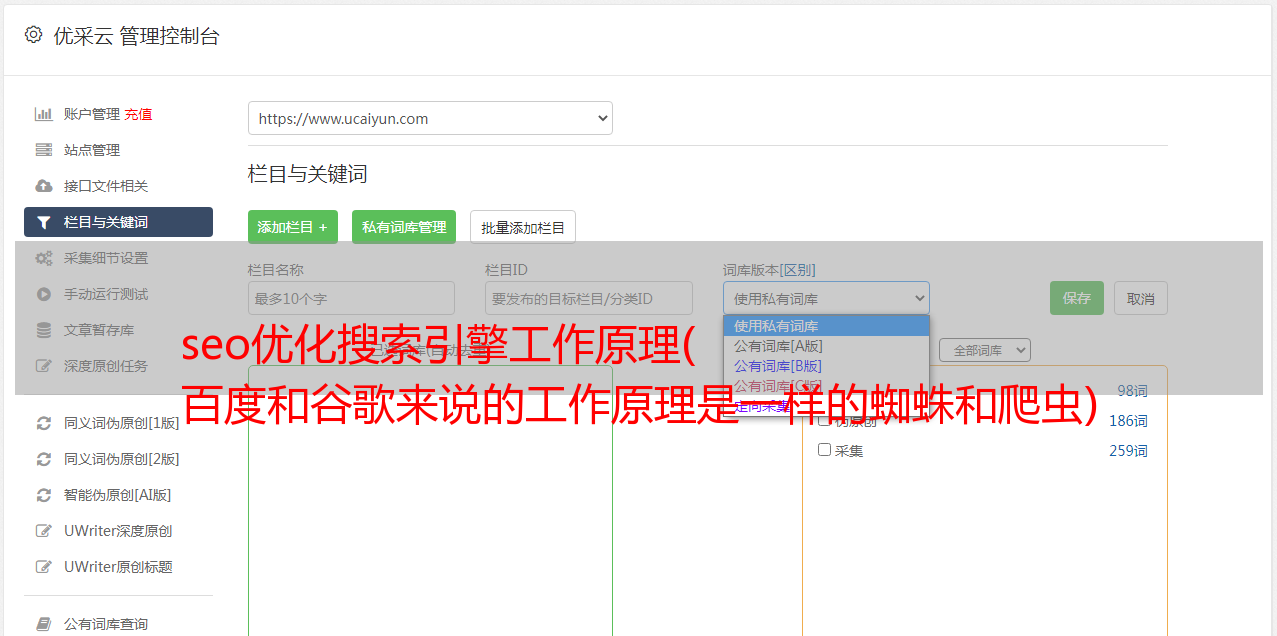The height and width of the screenshot is (636, 1277).
Task: Click the red 充值 link
Action: point(138,114)
